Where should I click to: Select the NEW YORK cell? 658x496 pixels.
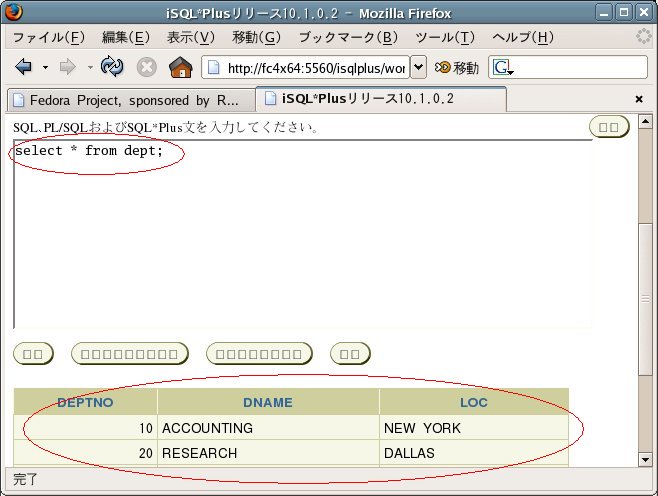coord(474,428)
